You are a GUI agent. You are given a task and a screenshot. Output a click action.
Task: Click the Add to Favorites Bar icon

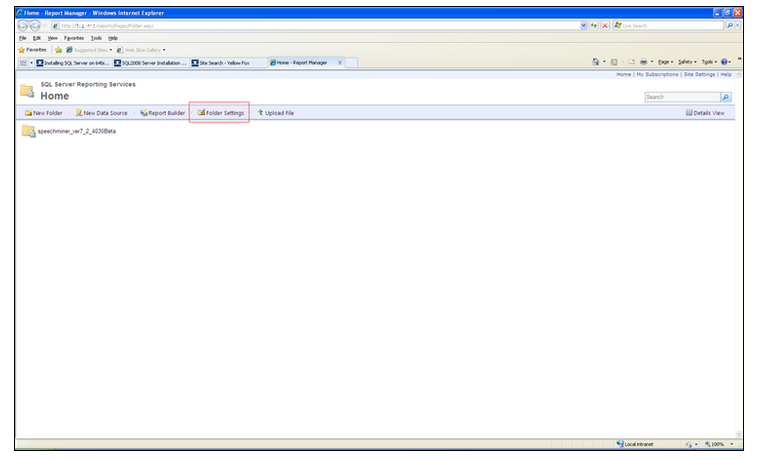click(58, 50)
